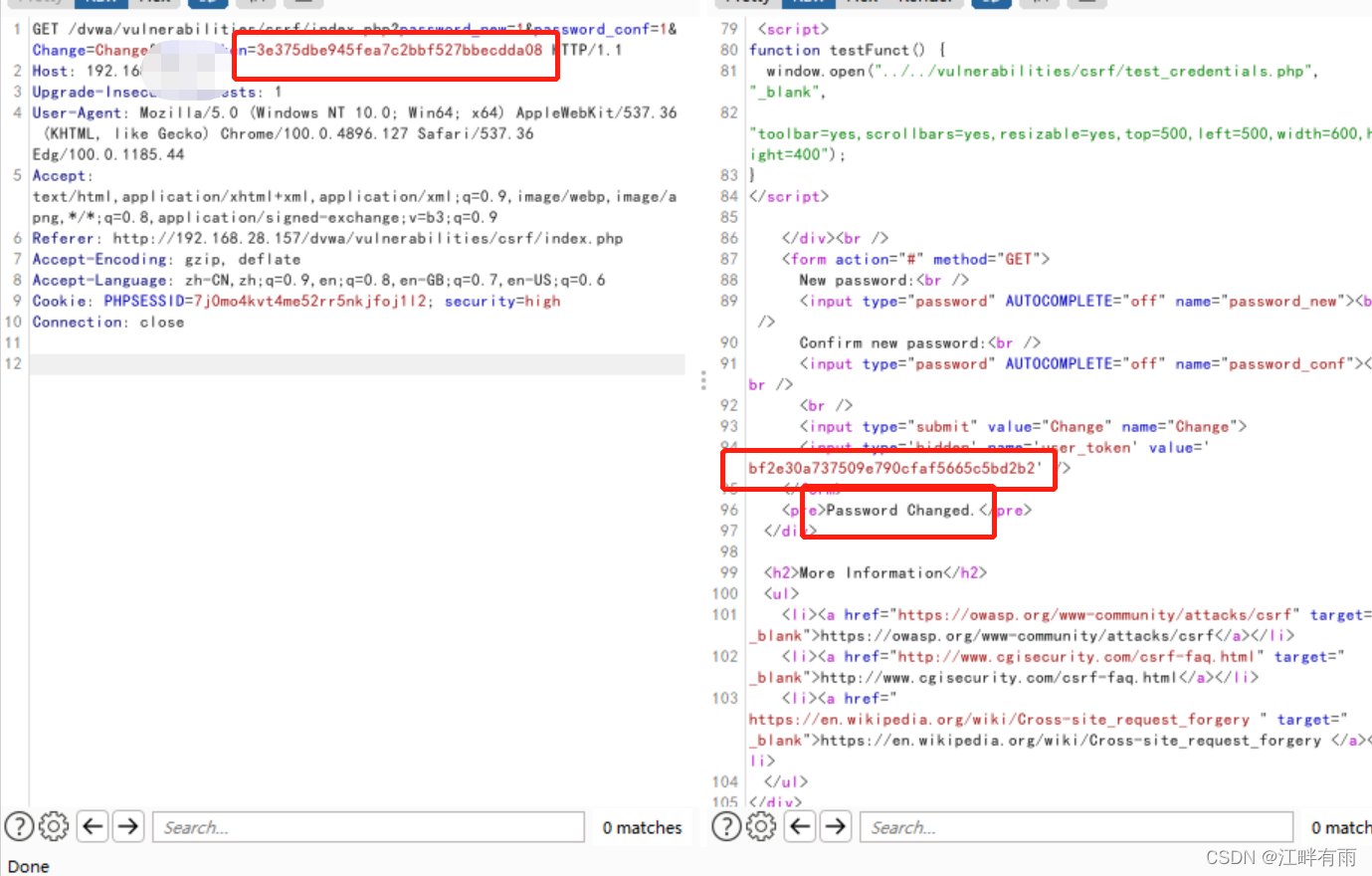Click line number 12 in request gutter
The height and width of the screenshot is (876, 1372).
[13, 363]
